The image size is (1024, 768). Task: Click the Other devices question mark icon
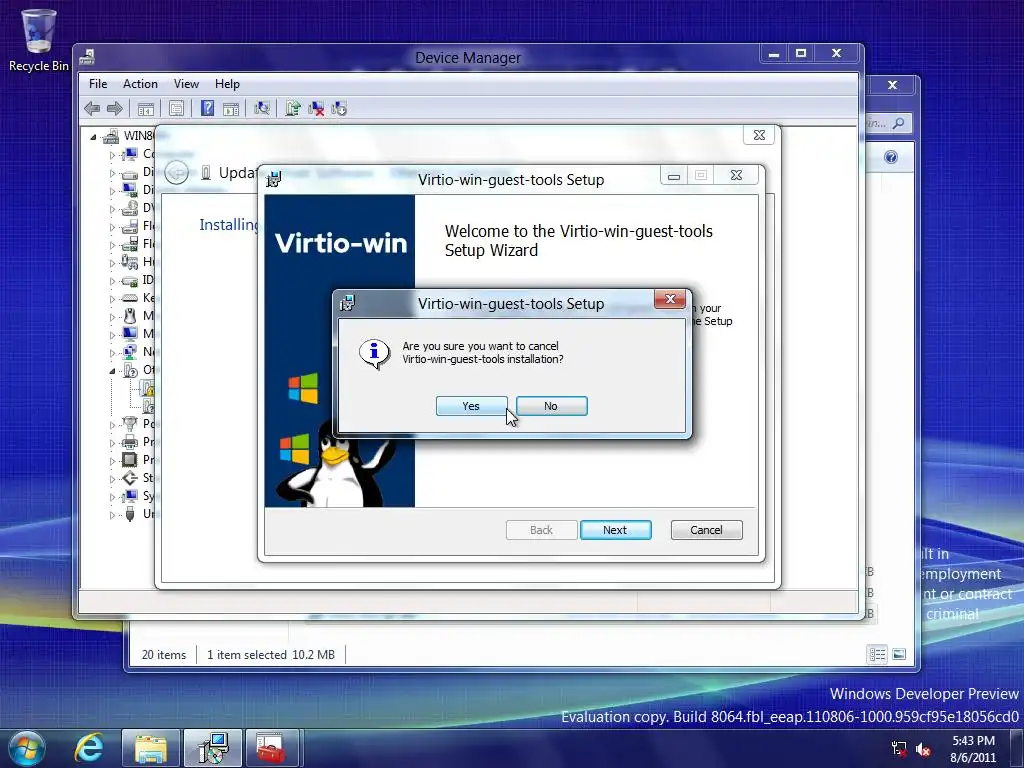130,370
